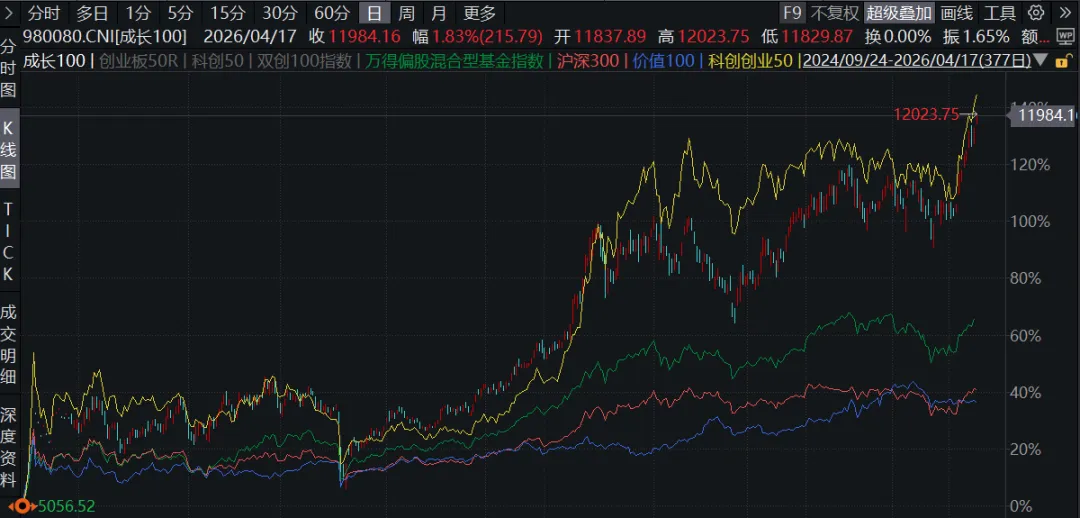Viewport: 1080px width, 518px height.
Task: Open TICK view in left sidebar
Action: pyautogui.click(x=8, y=242)
